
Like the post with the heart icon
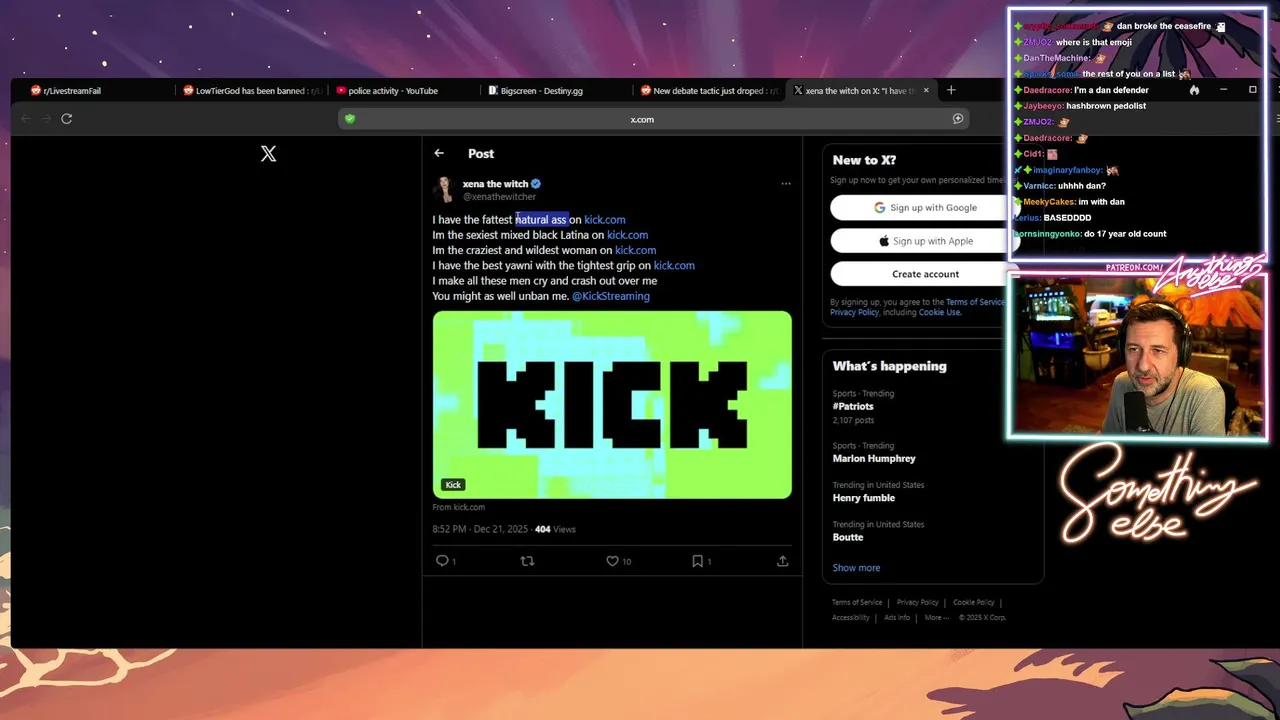tap(612, 561)
